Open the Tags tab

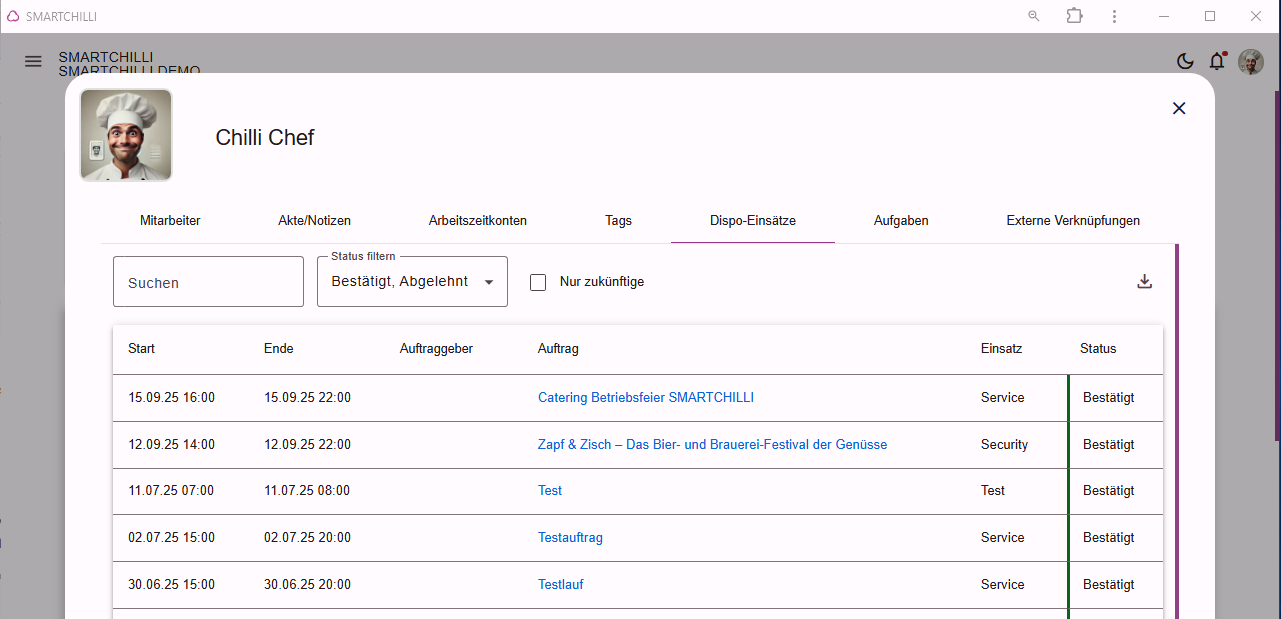(618, 220)
